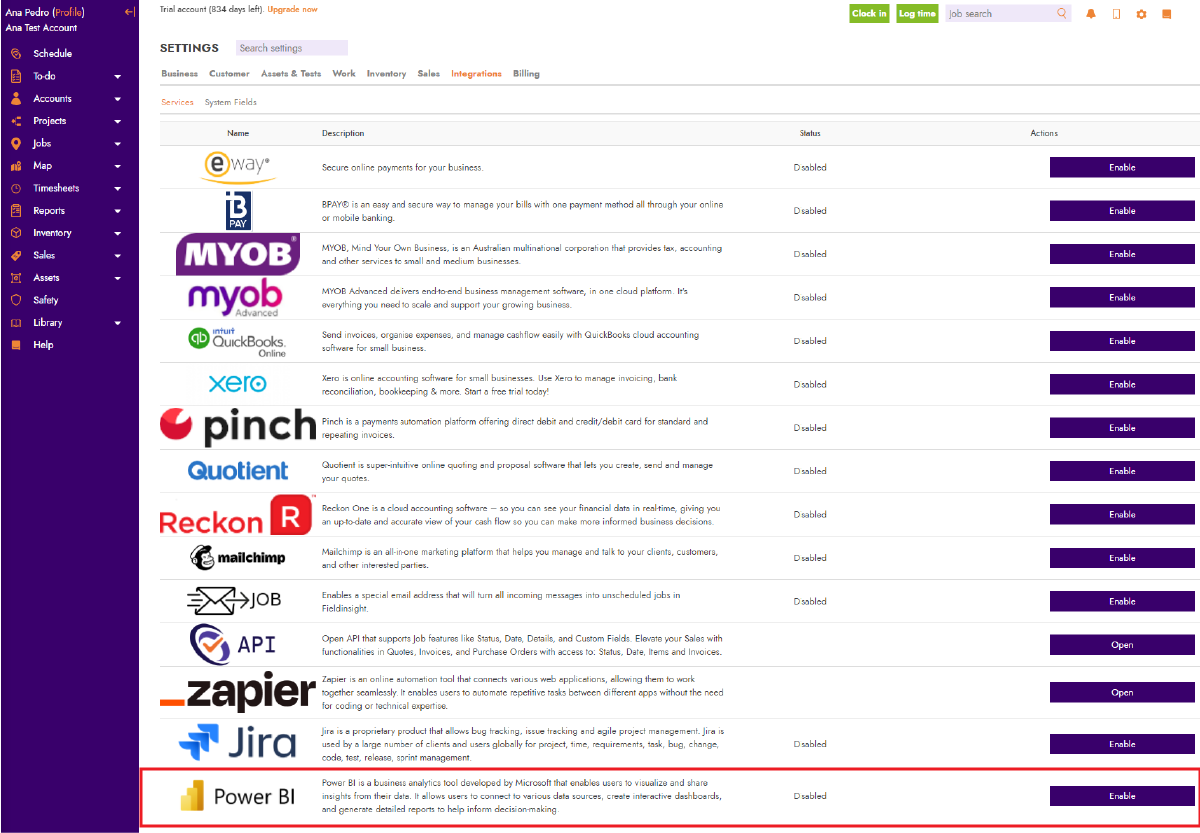Select the Services sub-tab
This screenshot has width=1200, height=833.
(x=177, y=102)
